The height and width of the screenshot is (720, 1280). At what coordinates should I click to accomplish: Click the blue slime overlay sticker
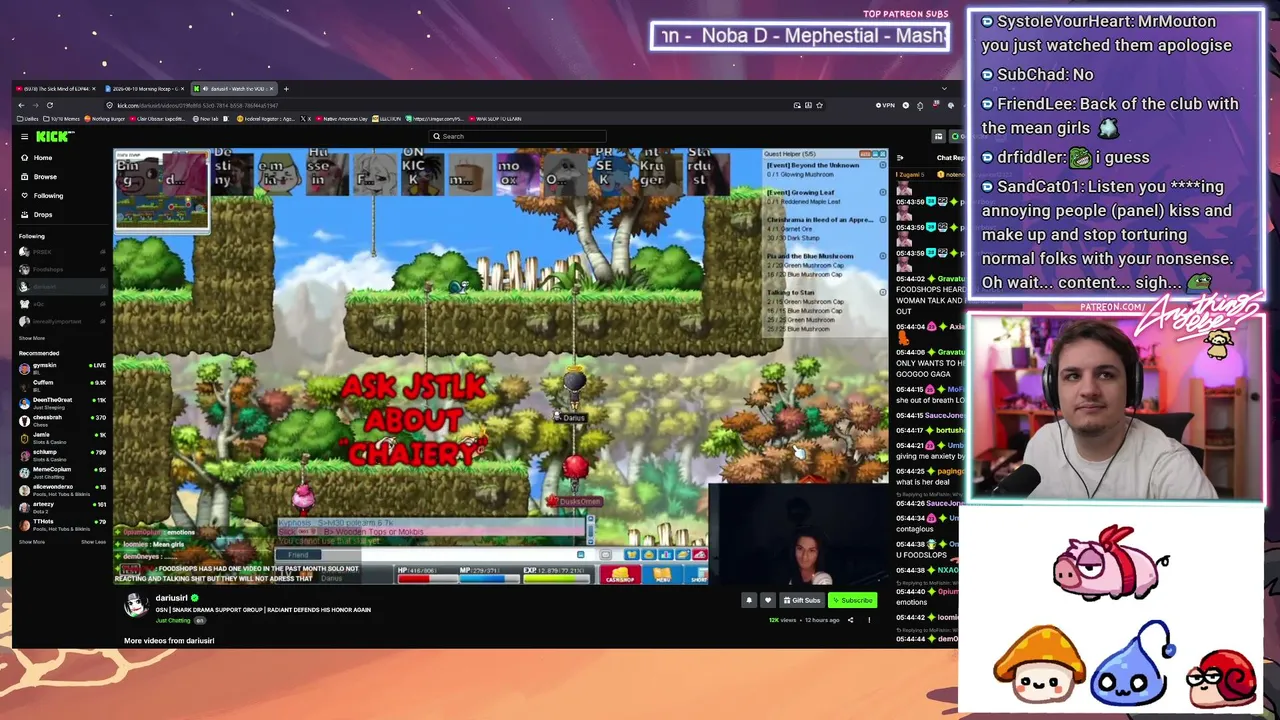1135,664
